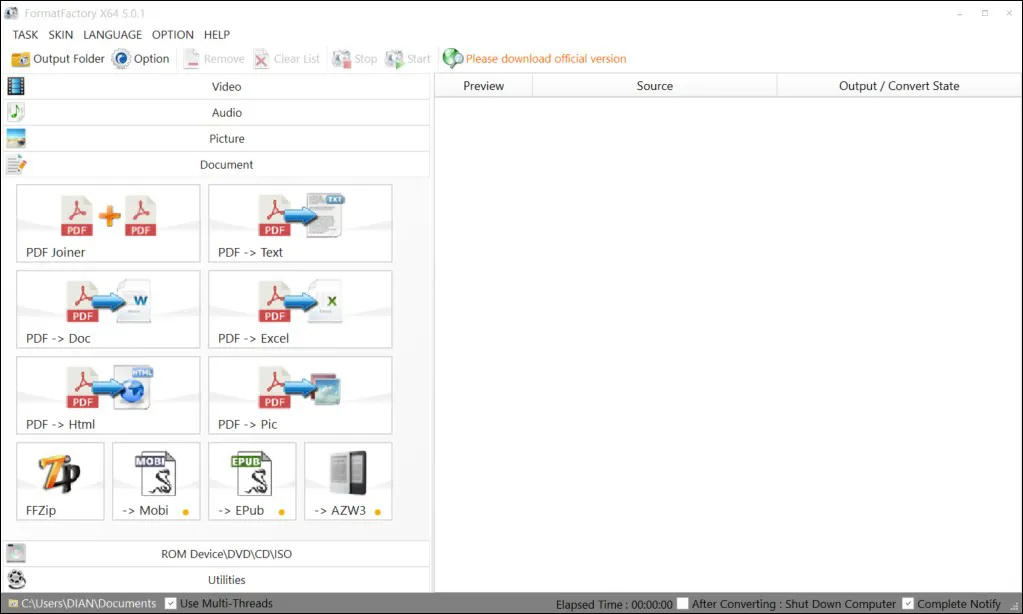Select the PDF to Pic converter

[x=299, y=394]
